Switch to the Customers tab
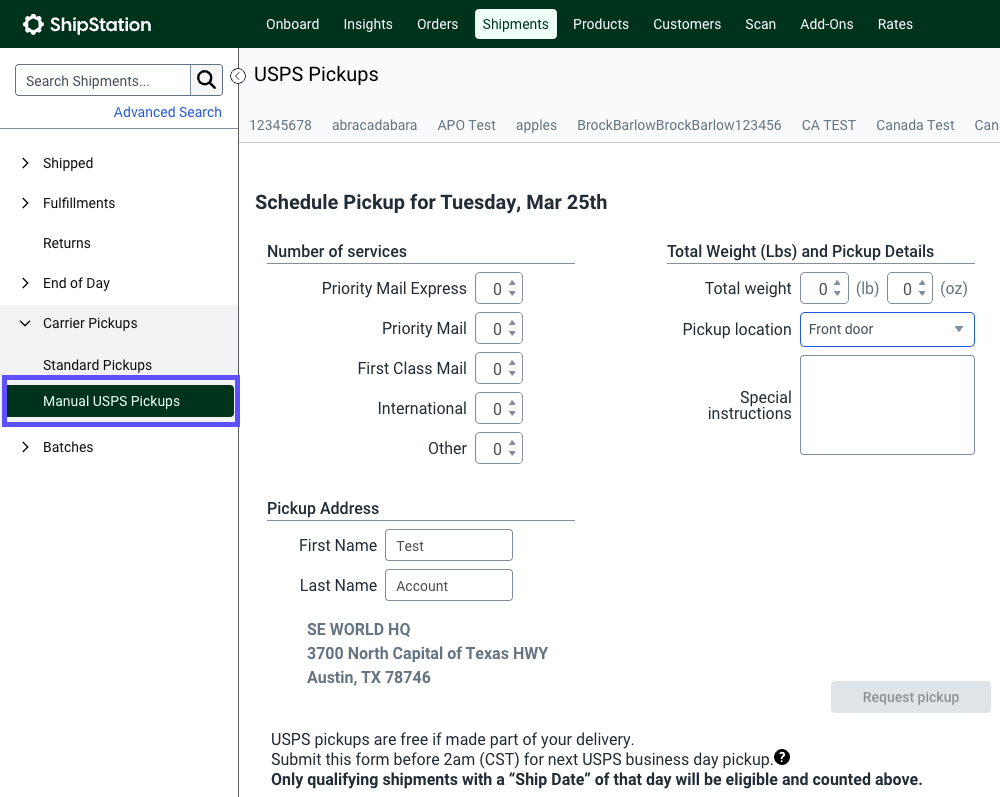1000x797 pixels. click(x=687, y=24)
